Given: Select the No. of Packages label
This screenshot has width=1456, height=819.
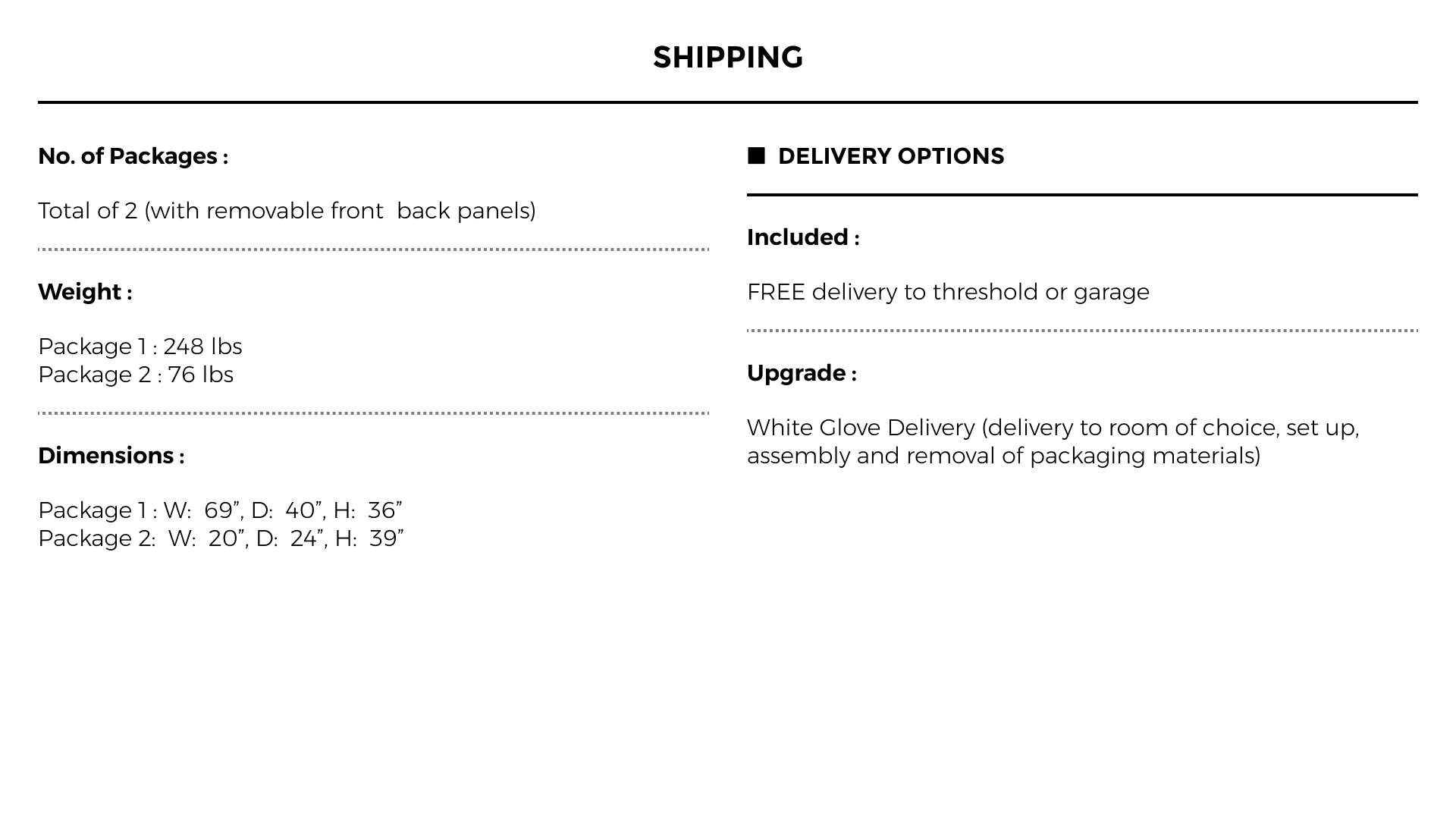Looking at the screenshot, I should pyautogui.click(x=133, y=156).
